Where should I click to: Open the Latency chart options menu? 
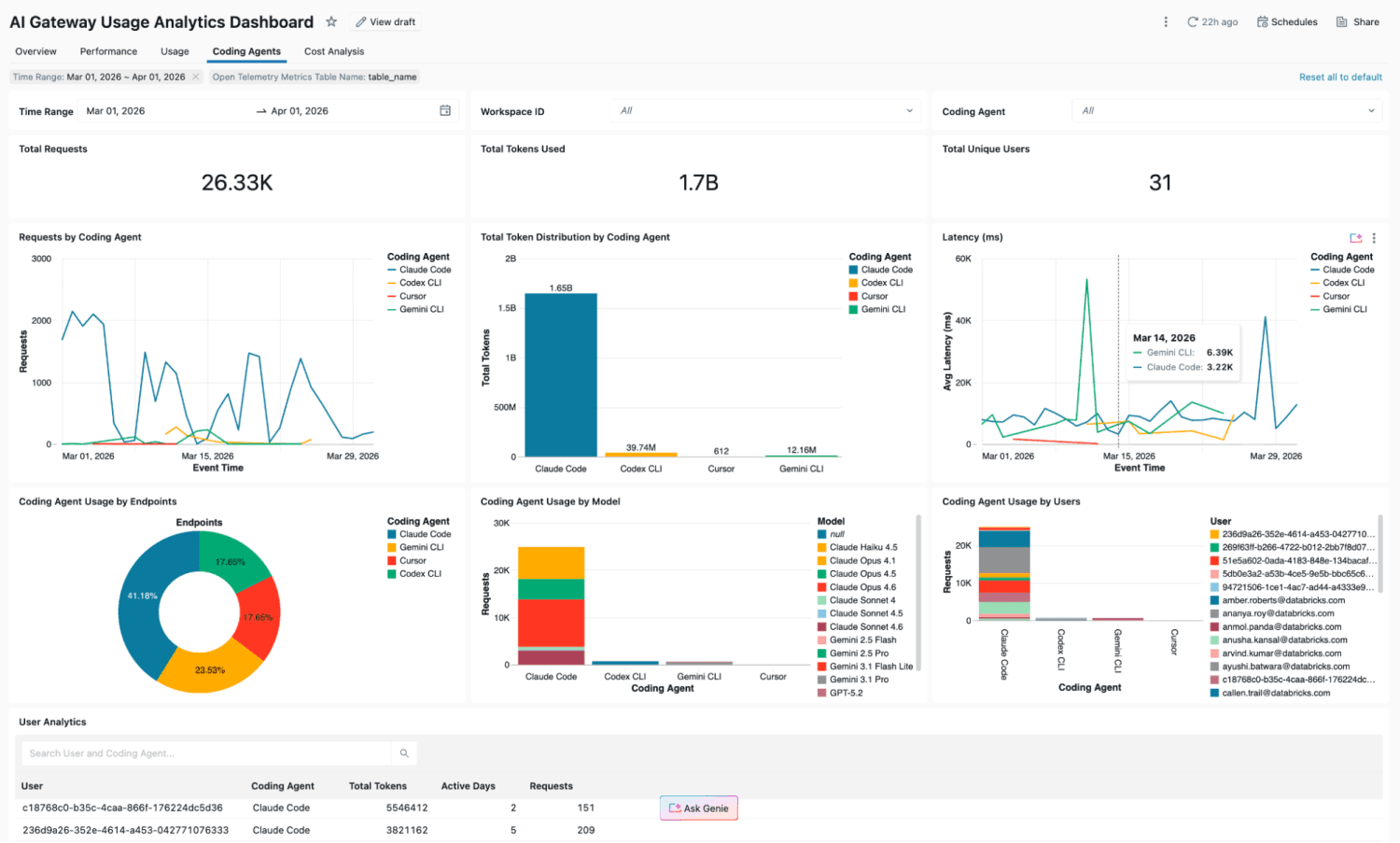(x=1374, y=238)
